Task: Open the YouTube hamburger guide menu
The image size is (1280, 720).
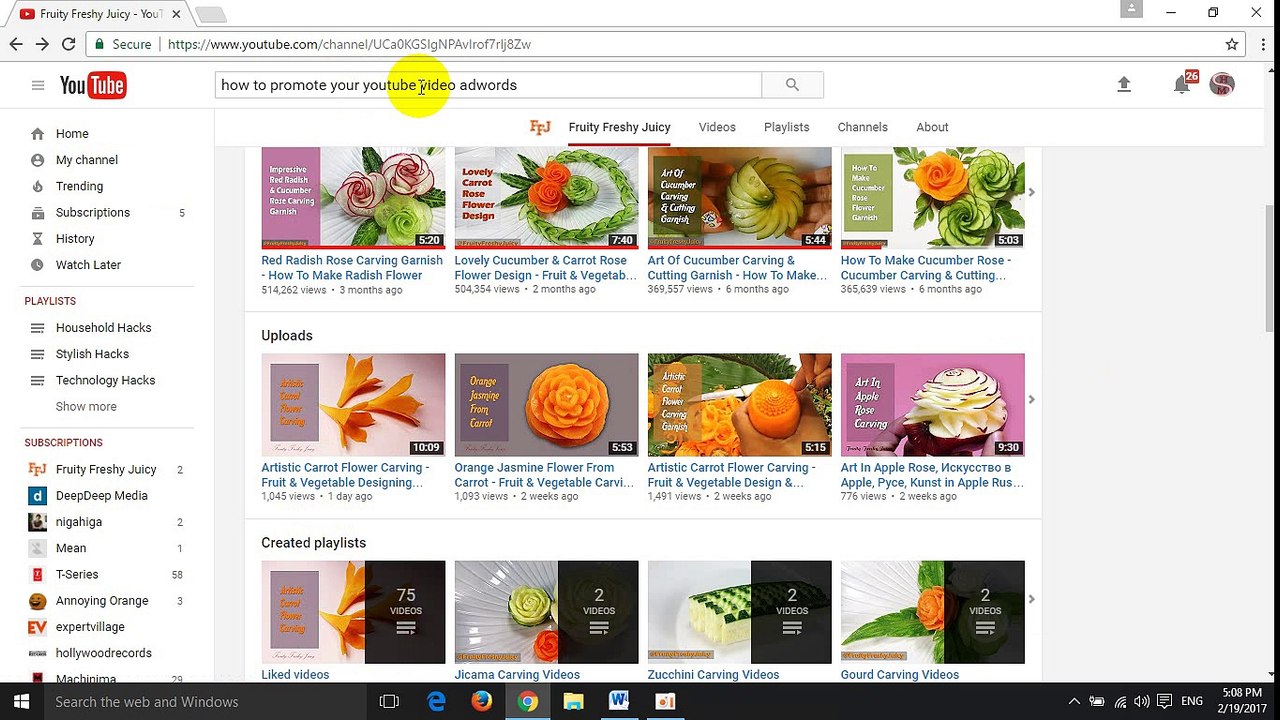Action: coord(38,85)
